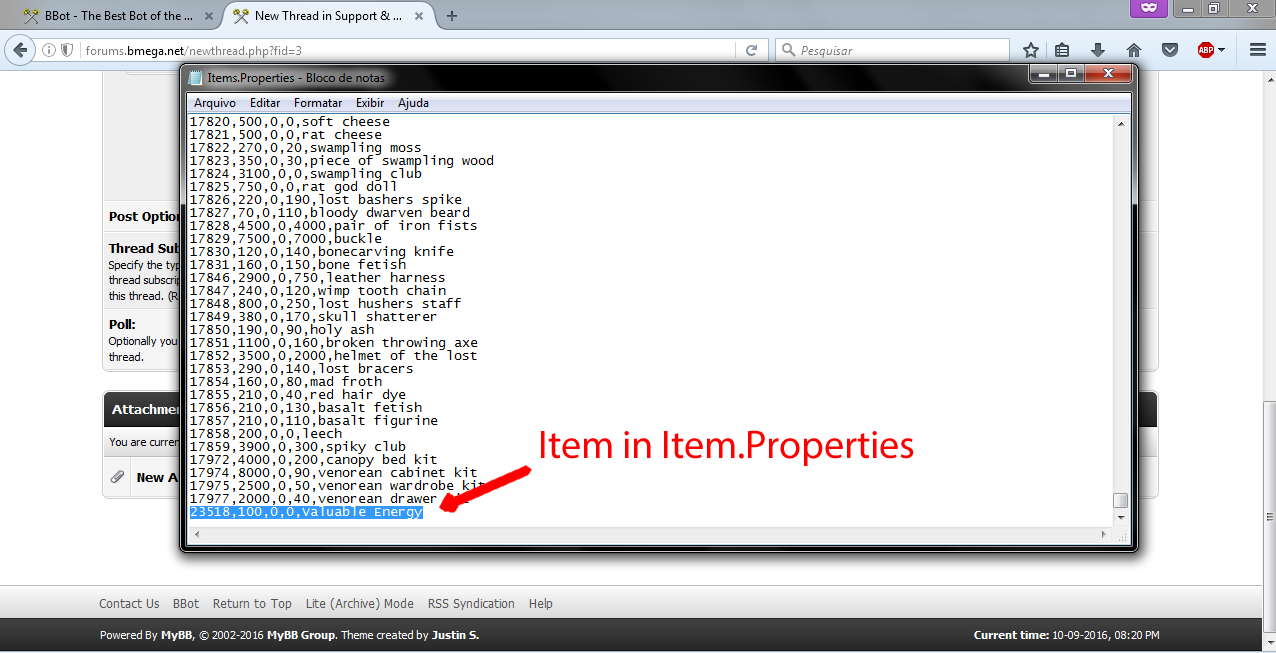The image size is (1276, 653).
Task: Click the Pocket icon in the toolbar
Action: tap(1169, 50)
